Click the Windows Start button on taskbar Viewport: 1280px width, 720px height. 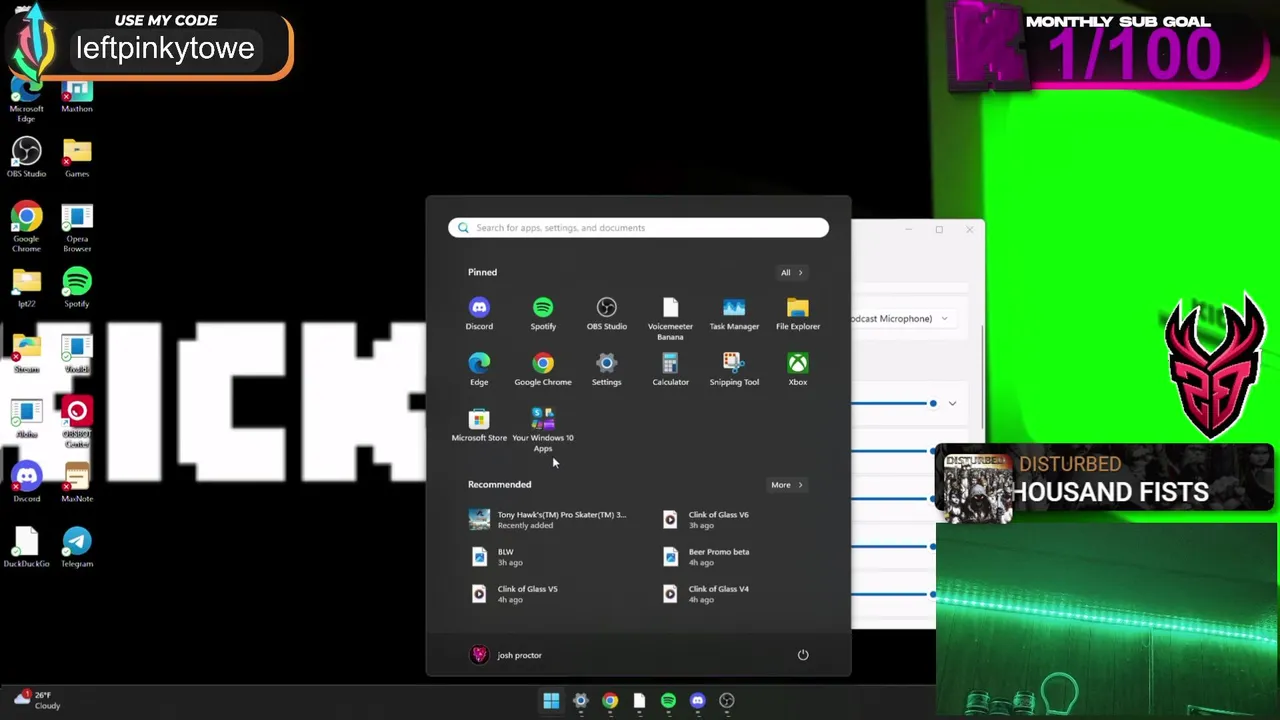click(x=551, y=701)
